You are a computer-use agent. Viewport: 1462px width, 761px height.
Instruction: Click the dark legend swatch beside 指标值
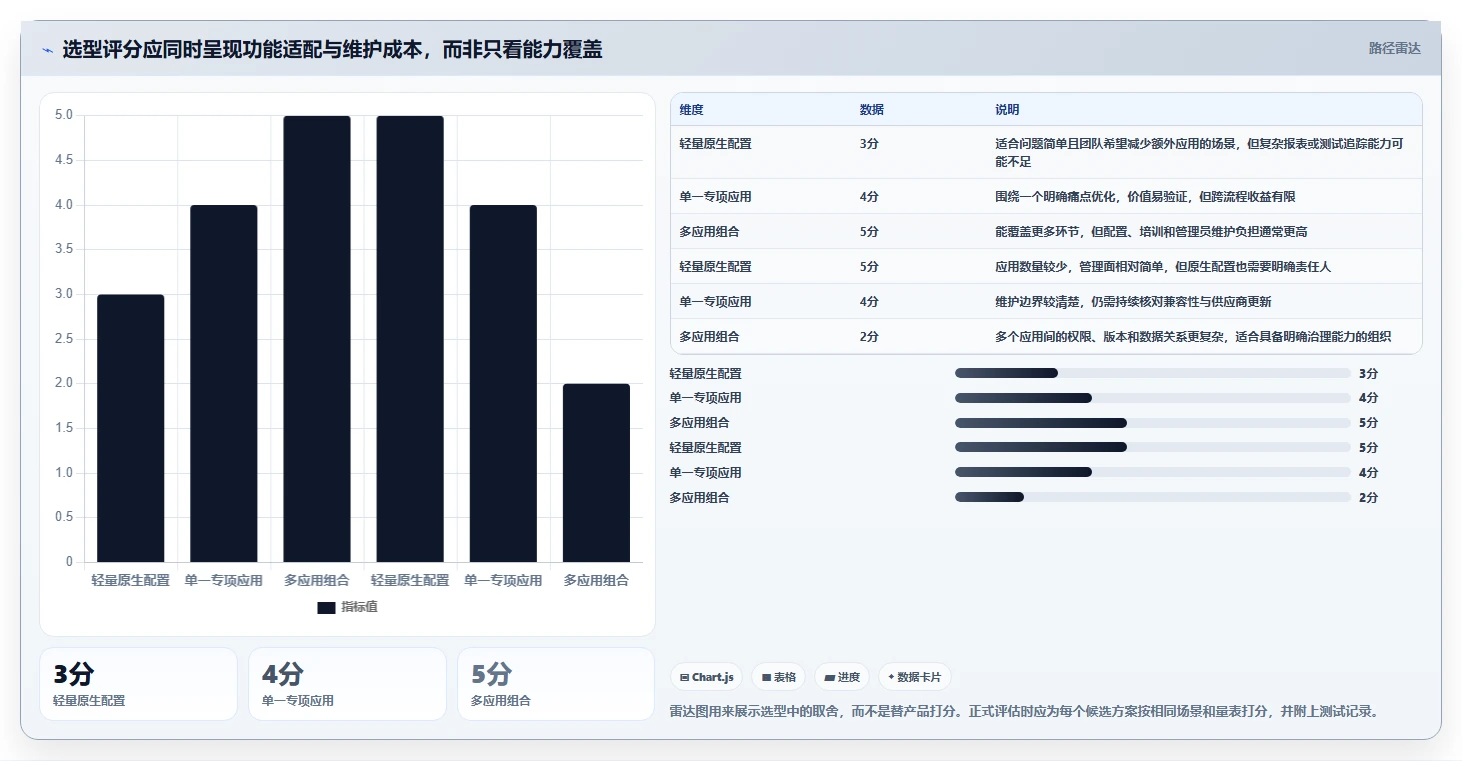pyautogui.click(x=326, y=607)
